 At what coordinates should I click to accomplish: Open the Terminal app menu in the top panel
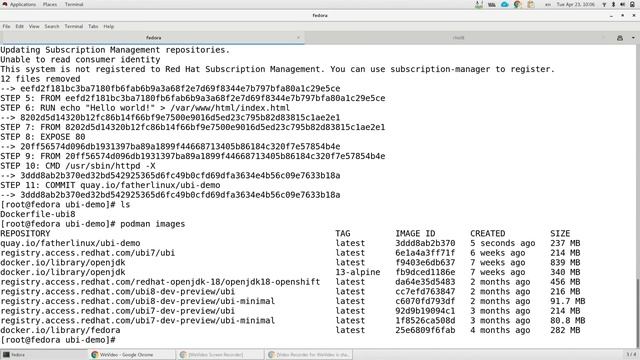point(74,4)
